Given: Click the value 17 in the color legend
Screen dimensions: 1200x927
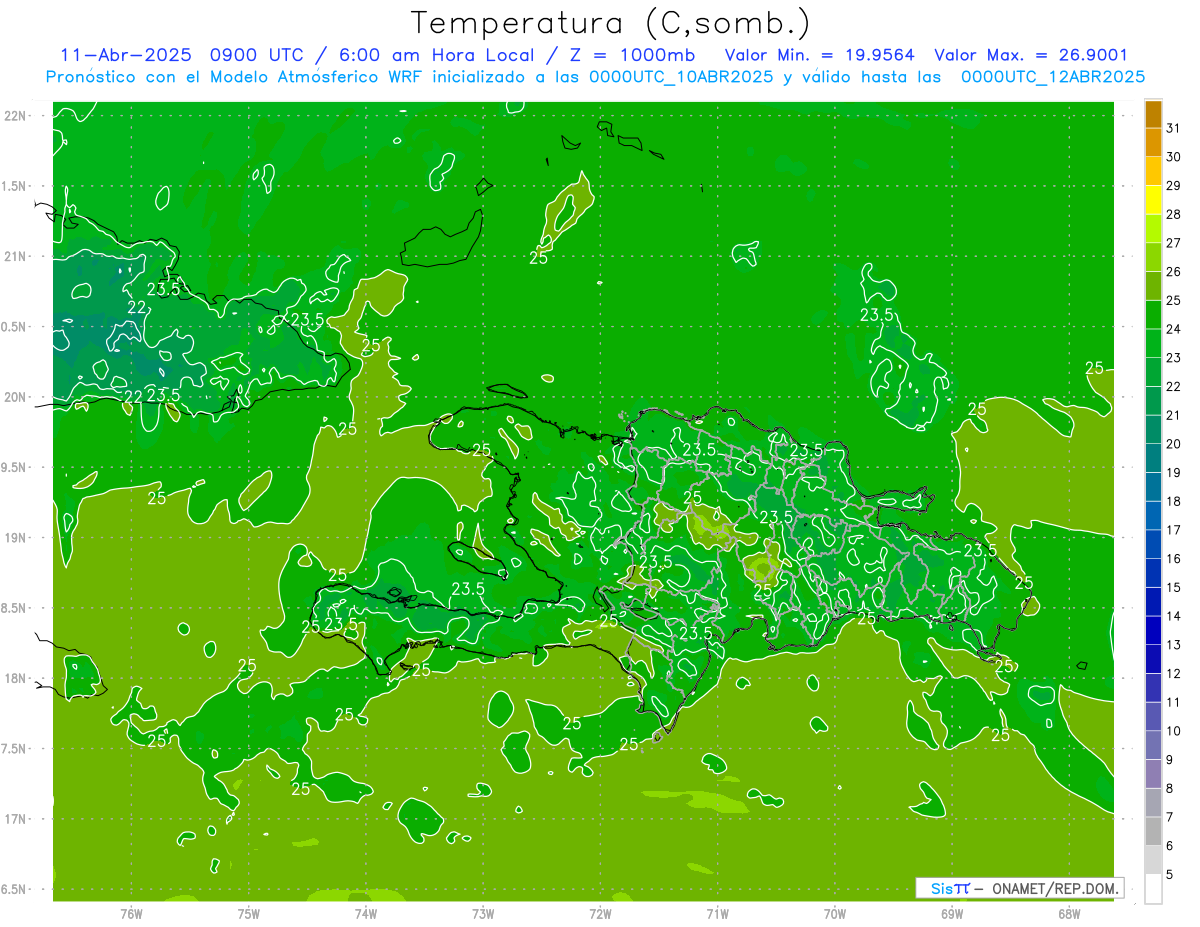Looking at the screenshot, I should tap(1174, 530).
